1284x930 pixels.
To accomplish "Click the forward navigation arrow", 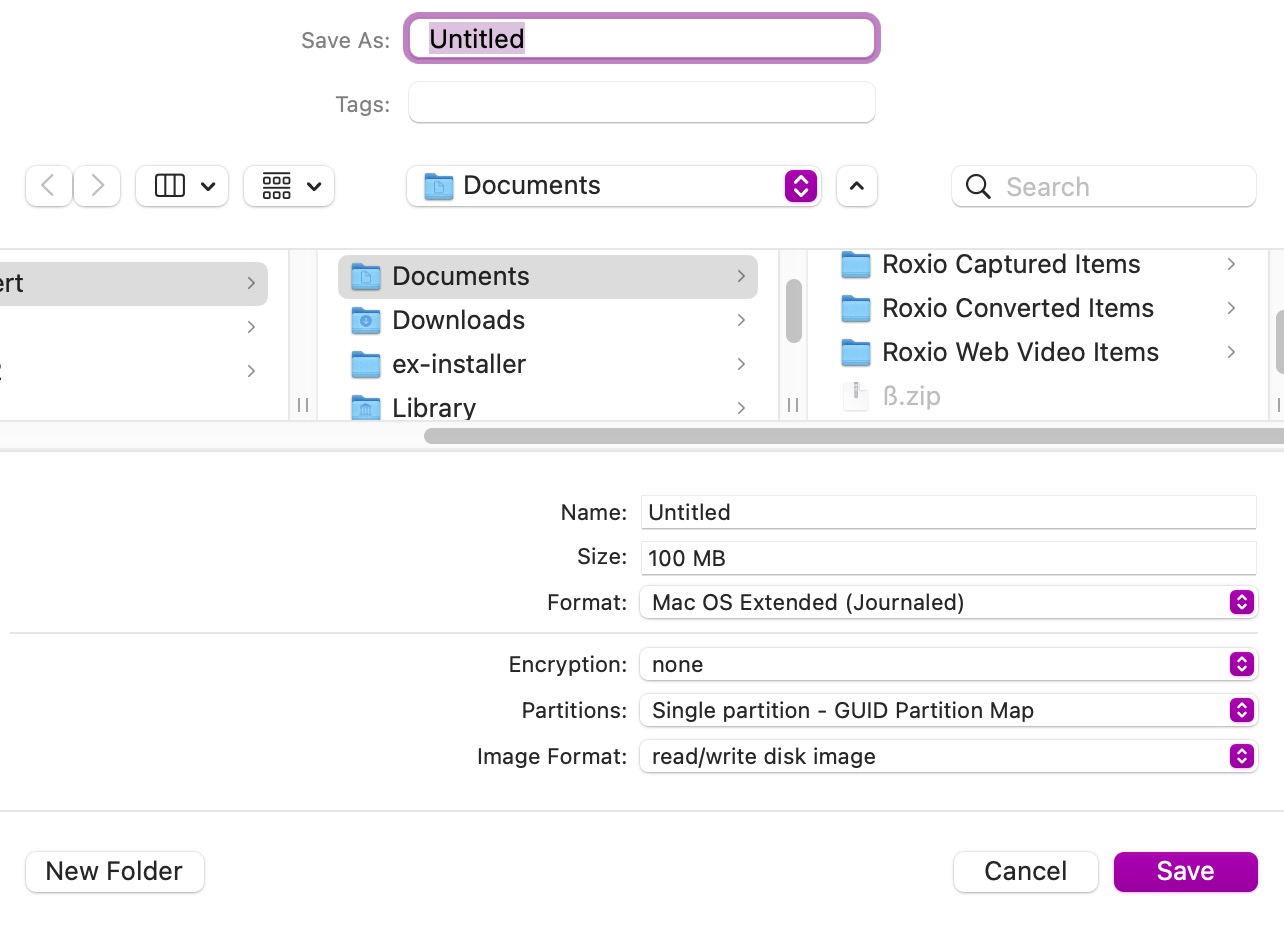I will (x=97, y=186).
